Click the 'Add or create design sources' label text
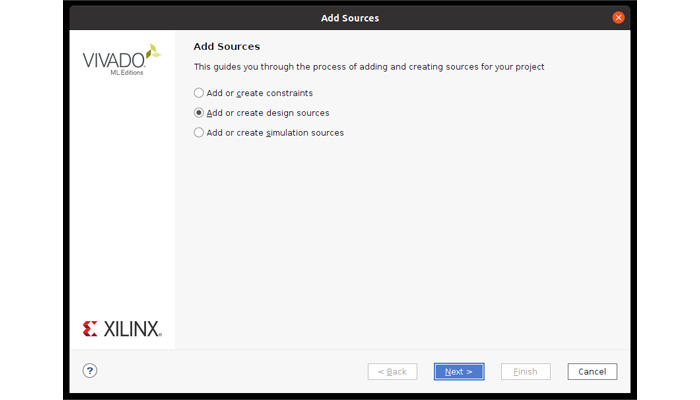The height and width of the screenshot is (400, 700). pos(268,113)
